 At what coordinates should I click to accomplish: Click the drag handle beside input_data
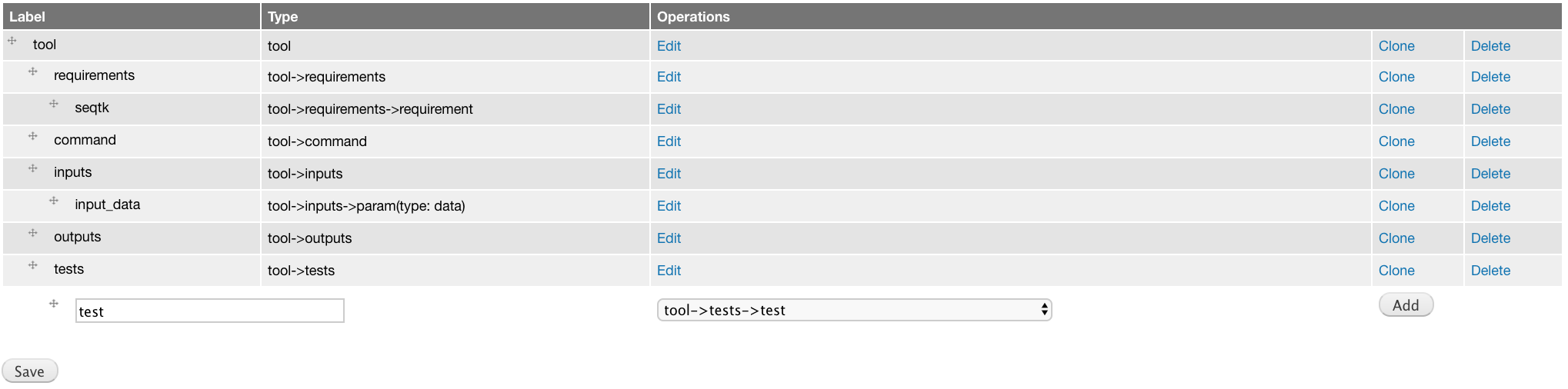pyautogui.click(x=54, y=201)
